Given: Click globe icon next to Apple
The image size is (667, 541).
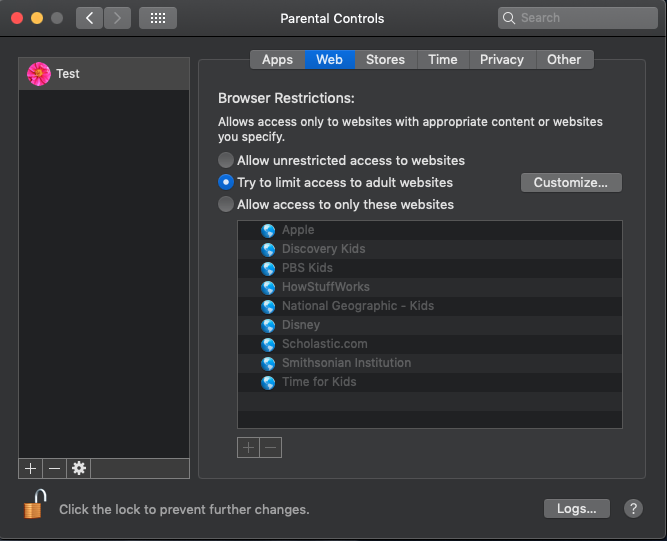Looking at the screenshot, I should click(268, 230).
